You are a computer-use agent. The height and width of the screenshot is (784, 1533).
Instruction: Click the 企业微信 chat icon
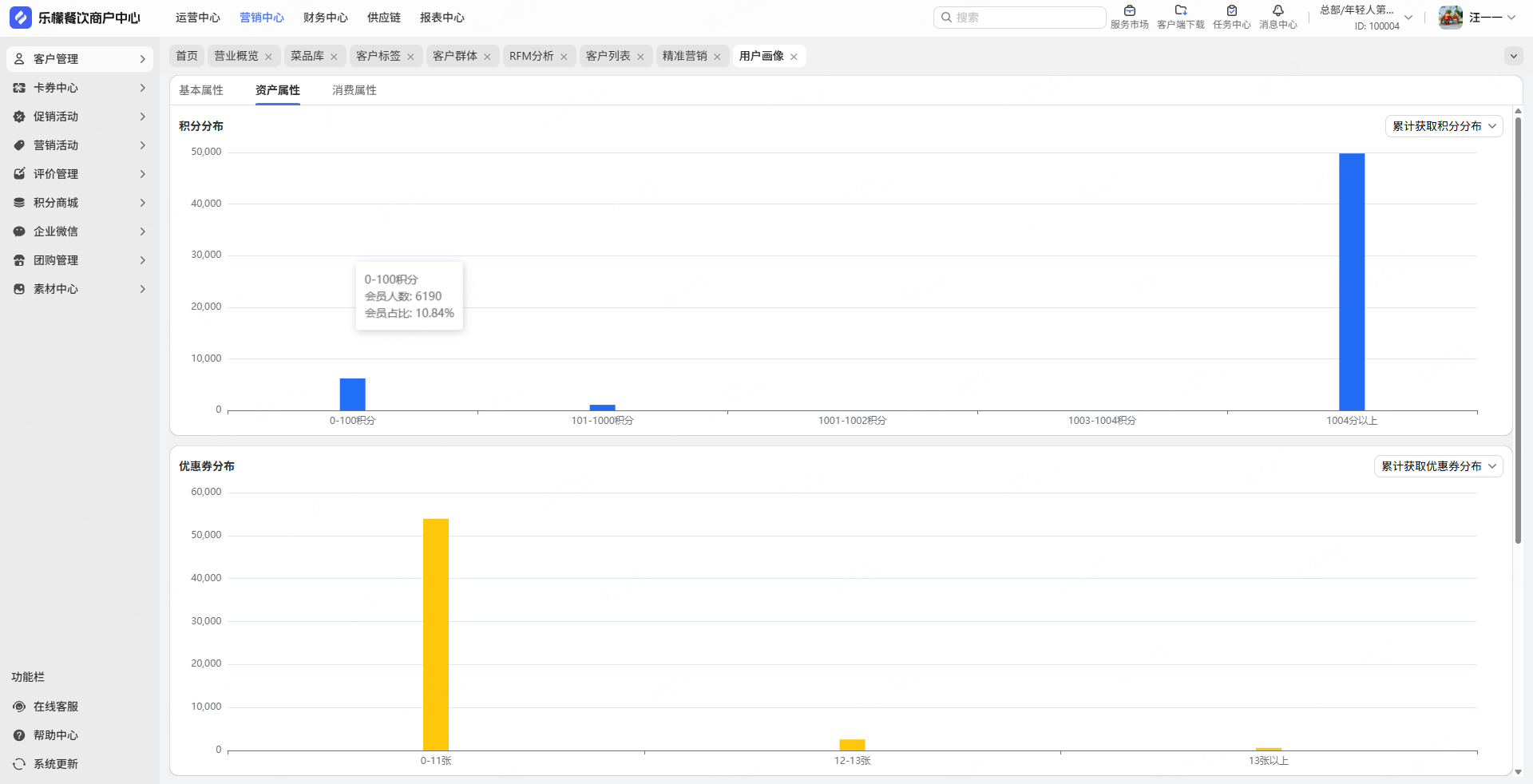(19, 232)
